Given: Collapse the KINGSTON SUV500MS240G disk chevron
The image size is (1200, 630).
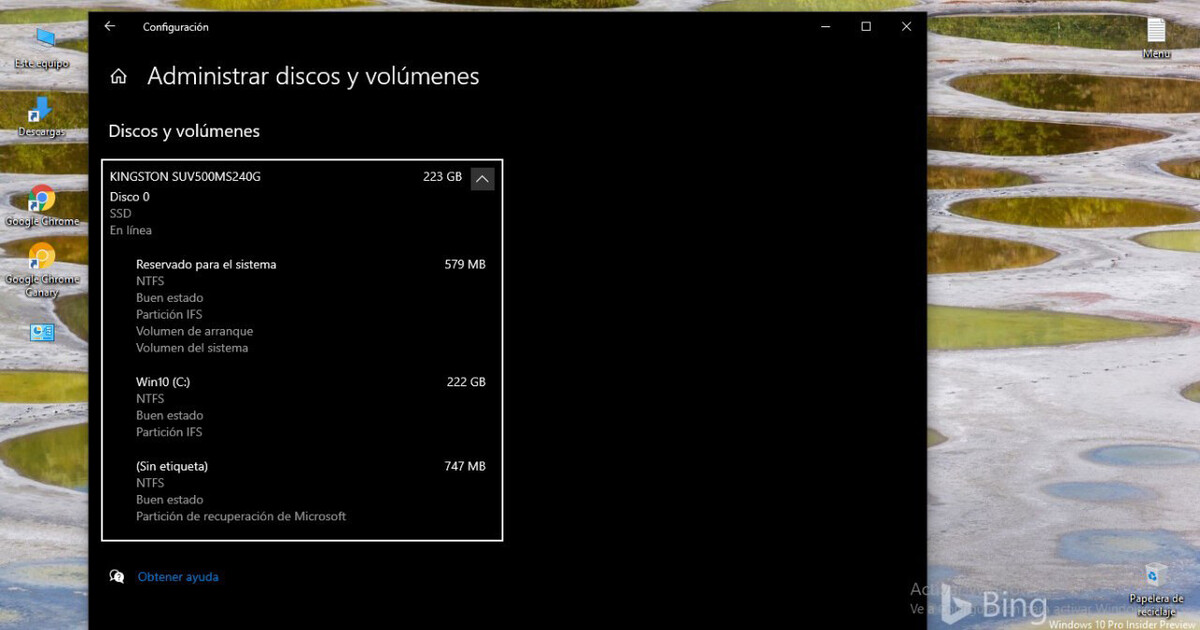Looking at the screenshot, I should click(x=482, y=179).
